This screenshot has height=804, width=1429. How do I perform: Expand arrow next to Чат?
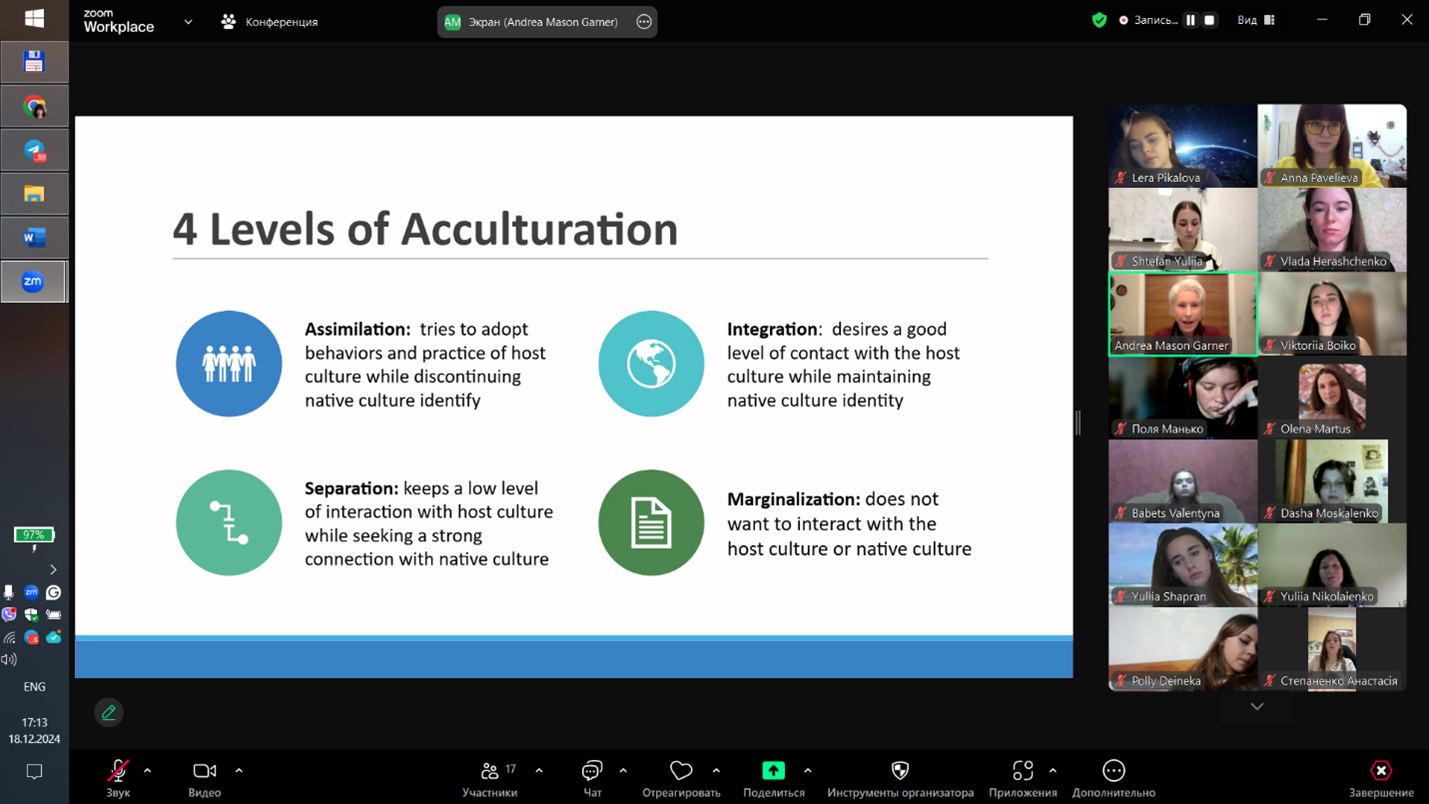pyautogui.click(x=623, y=771)
